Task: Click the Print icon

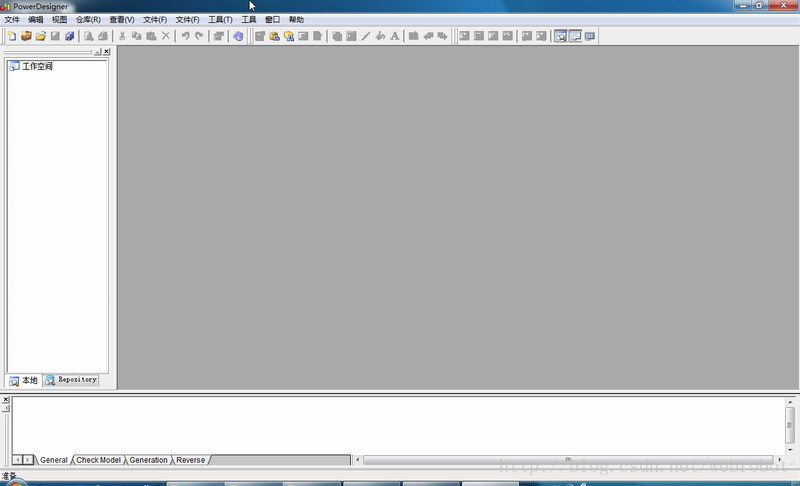Action: pos(103,36)
